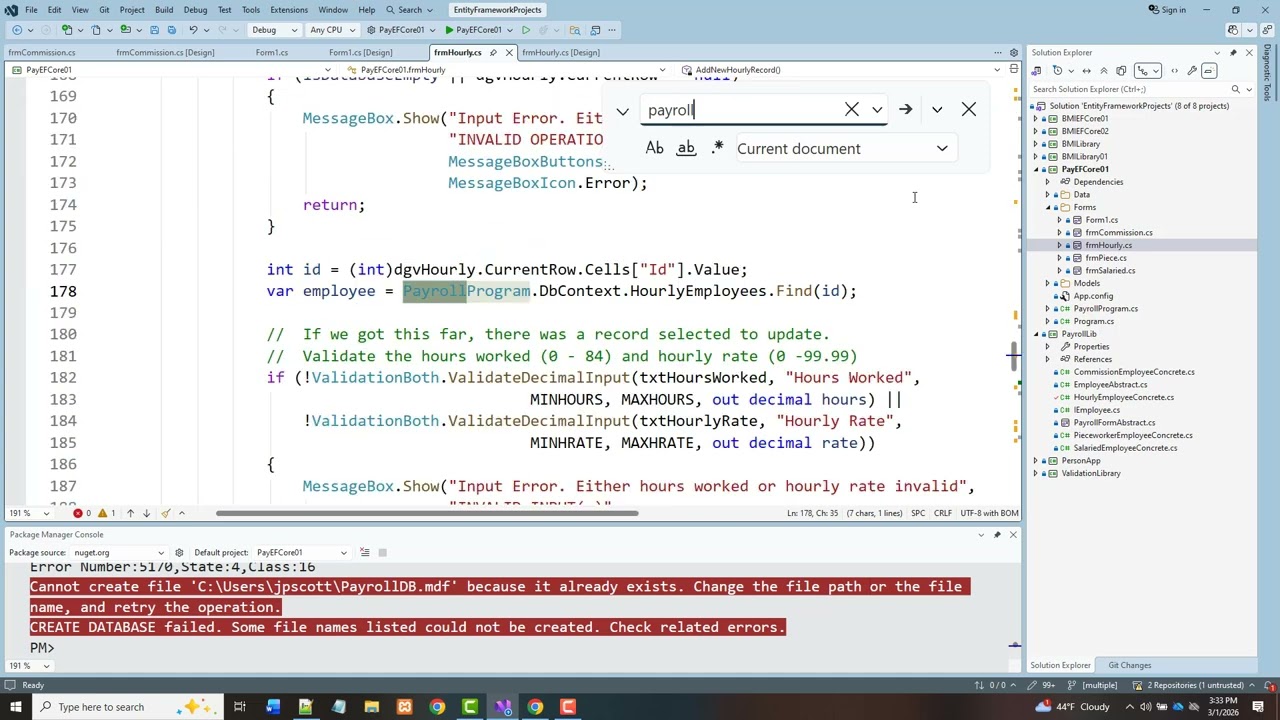Pin the frmHourly.cs tab
Viewport: 1280px width, 720px height.
[493, 52]
